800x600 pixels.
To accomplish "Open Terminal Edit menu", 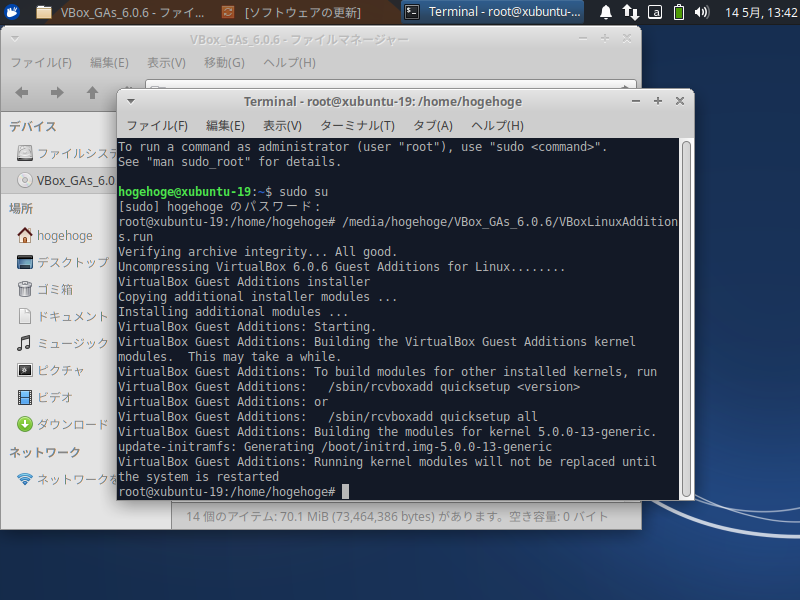I will 225,126.
